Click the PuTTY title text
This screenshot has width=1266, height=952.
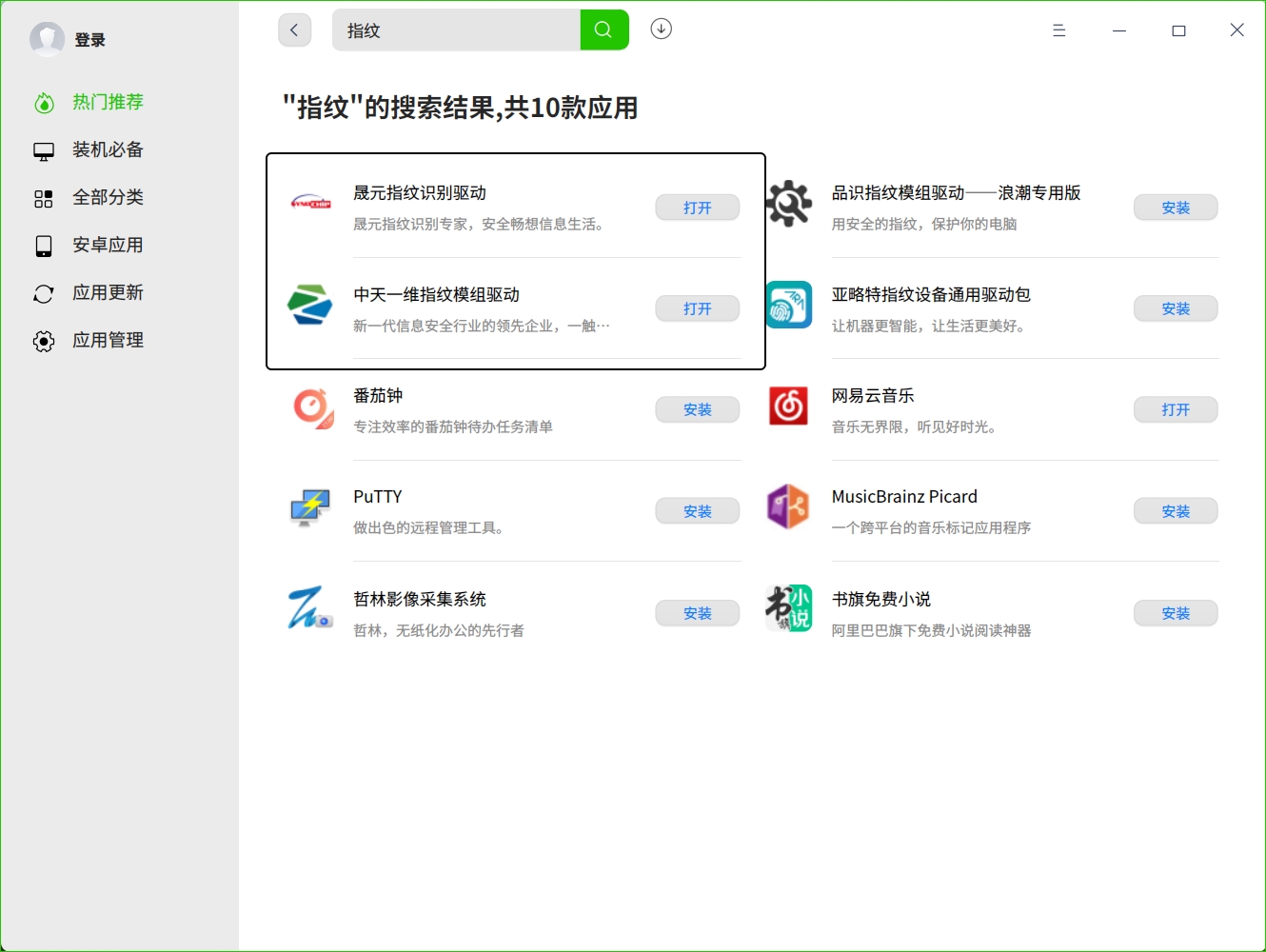(378, 497)
